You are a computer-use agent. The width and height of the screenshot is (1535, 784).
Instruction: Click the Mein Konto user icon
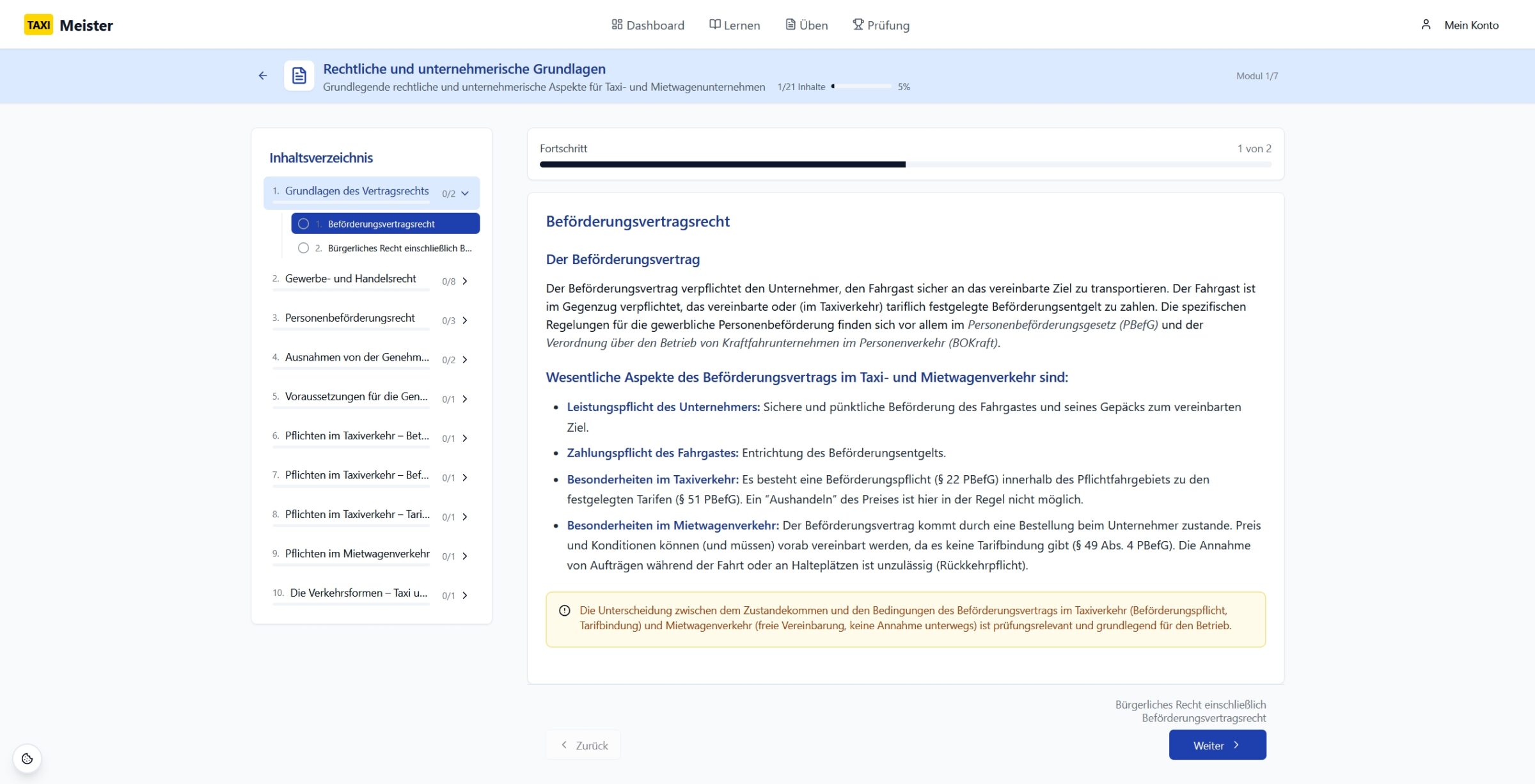coord(1426,24)
